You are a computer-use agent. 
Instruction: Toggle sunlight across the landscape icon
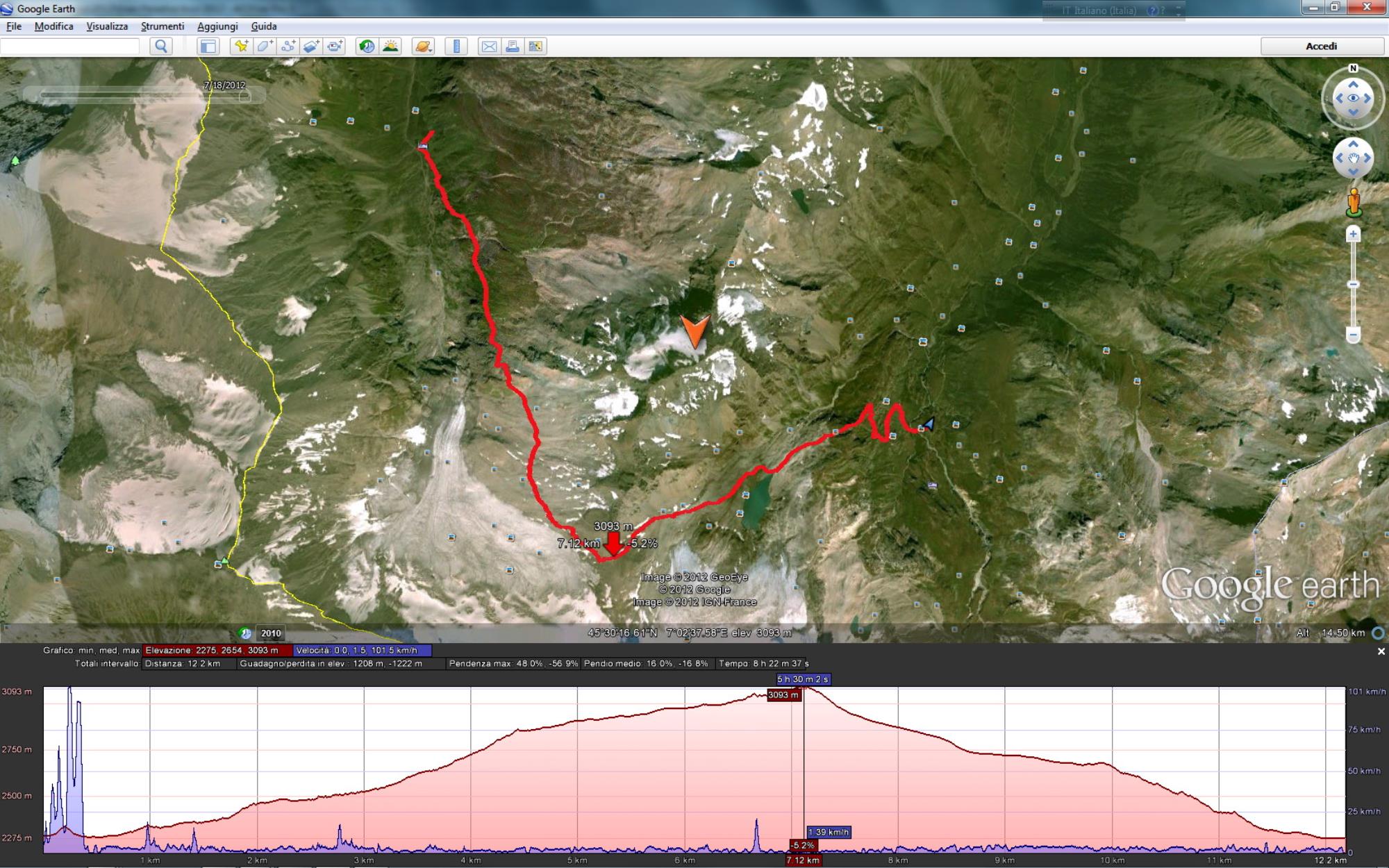pyautogui.click(x=390, y=47)
